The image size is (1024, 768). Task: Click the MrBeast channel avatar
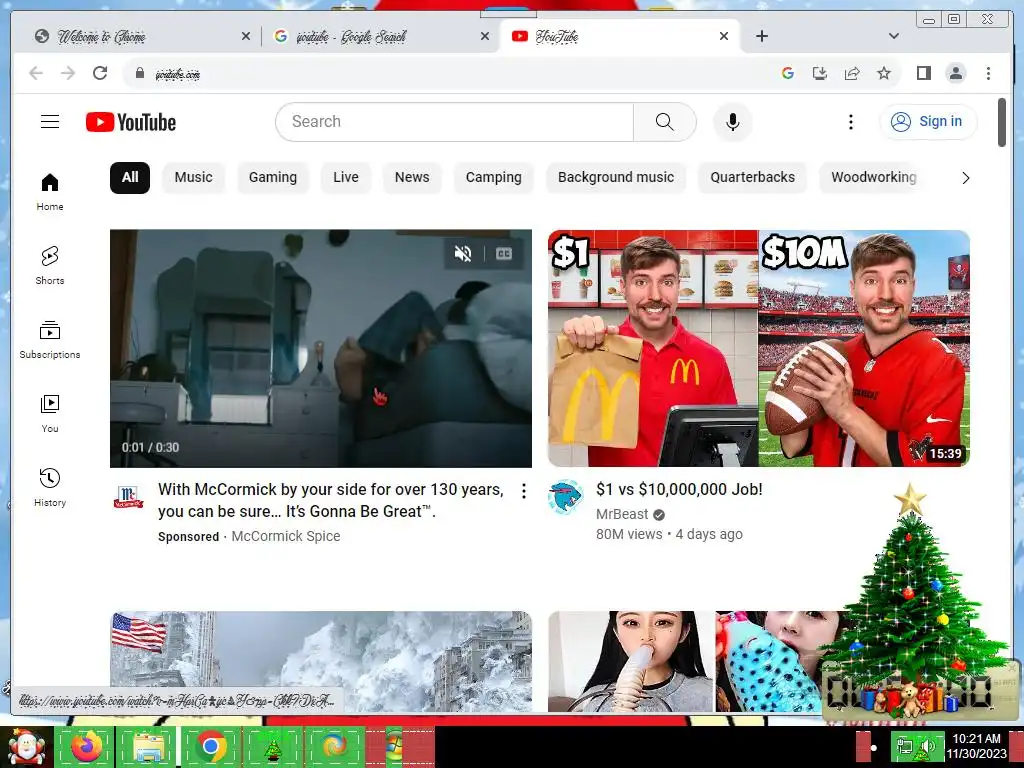click(566, 497)
